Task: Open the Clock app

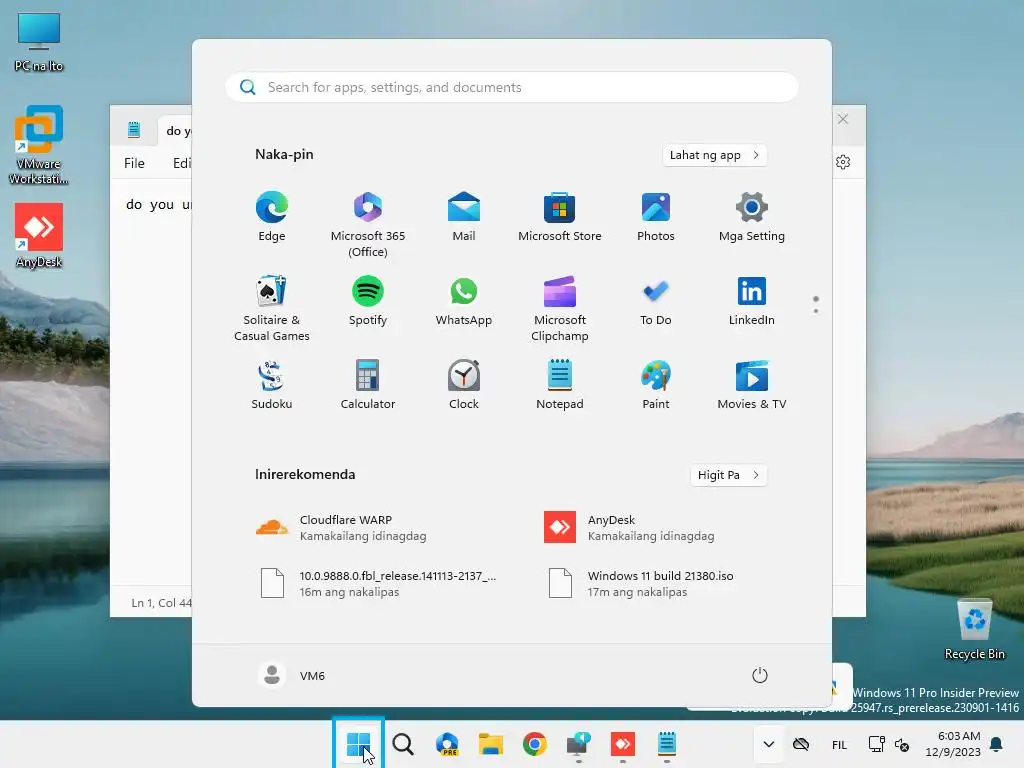Action: click(464, 385)
